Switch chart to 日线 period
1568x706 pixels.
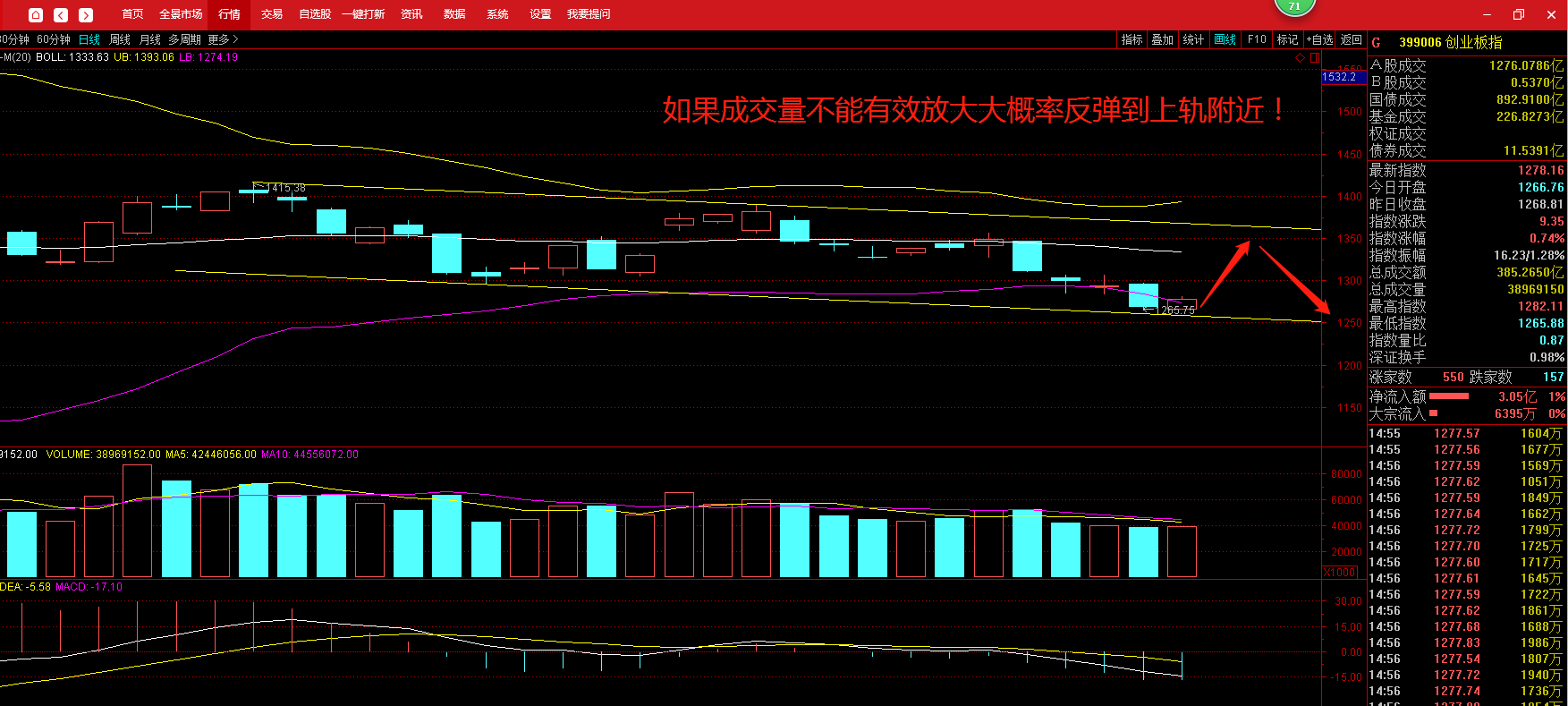[x=89, y=39]
